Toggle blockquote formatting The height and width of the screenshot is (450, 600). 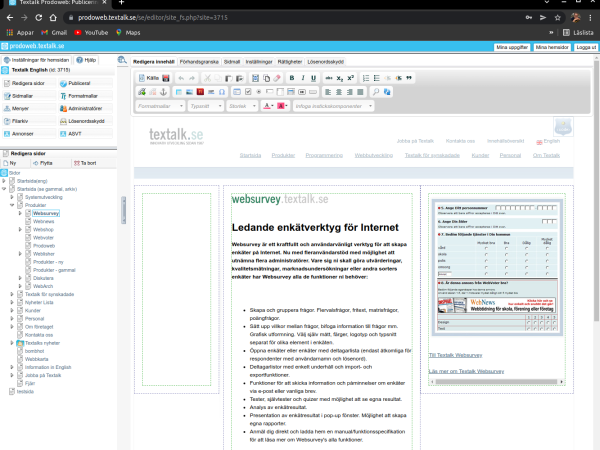pyautogui.click(x=409, y=78)
